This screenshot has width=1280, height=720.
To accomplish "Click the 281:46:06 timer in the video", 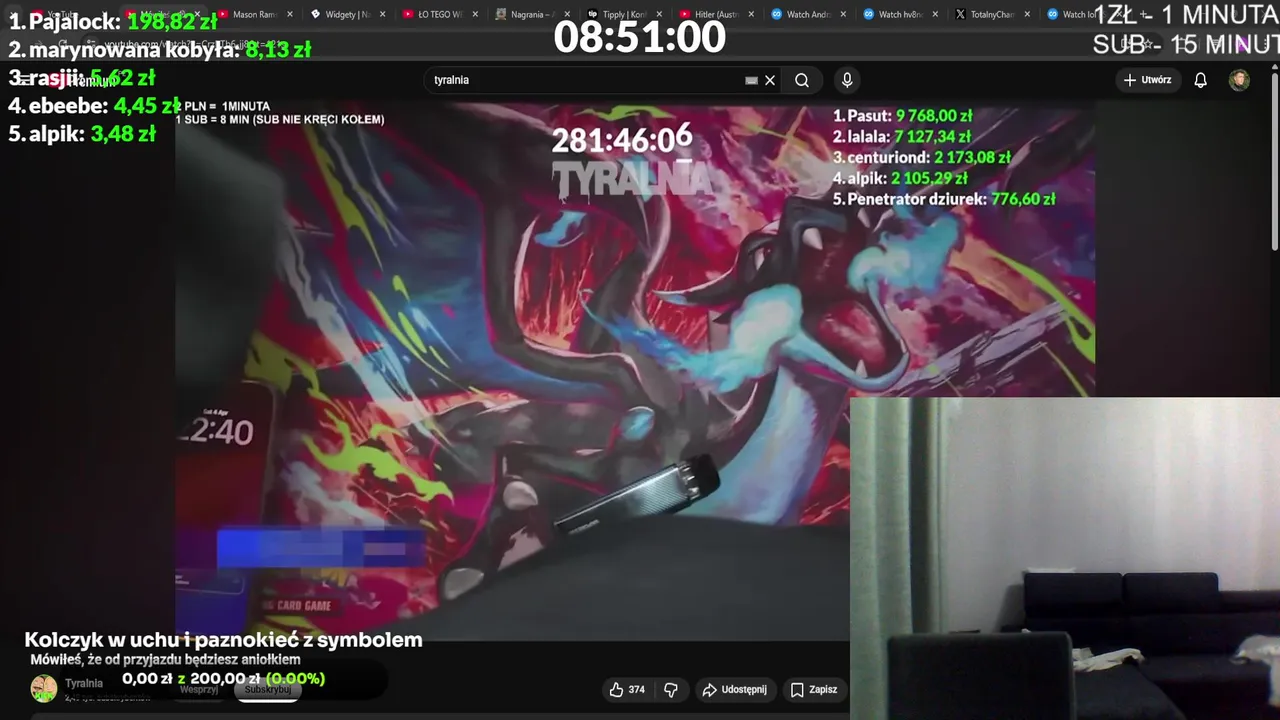I will [x=622, y=140].
